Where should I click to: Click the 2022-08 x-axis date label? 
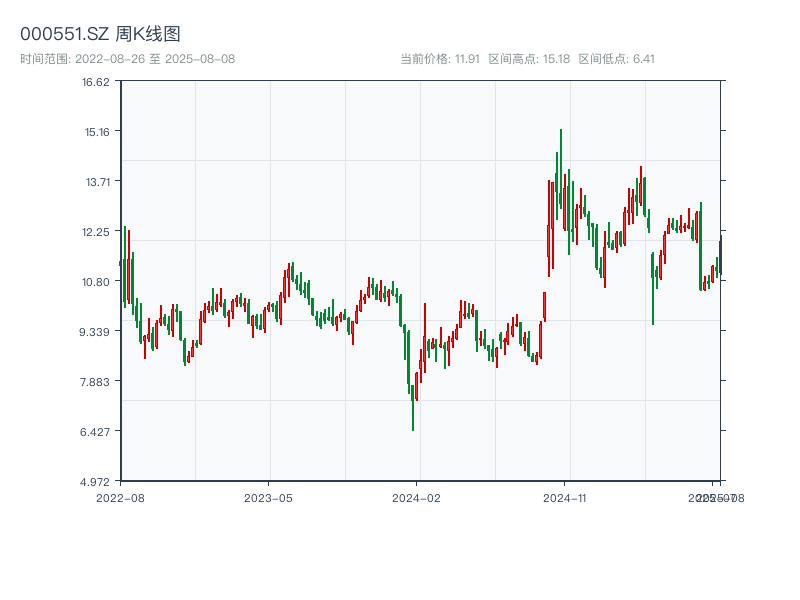point(120,497)
